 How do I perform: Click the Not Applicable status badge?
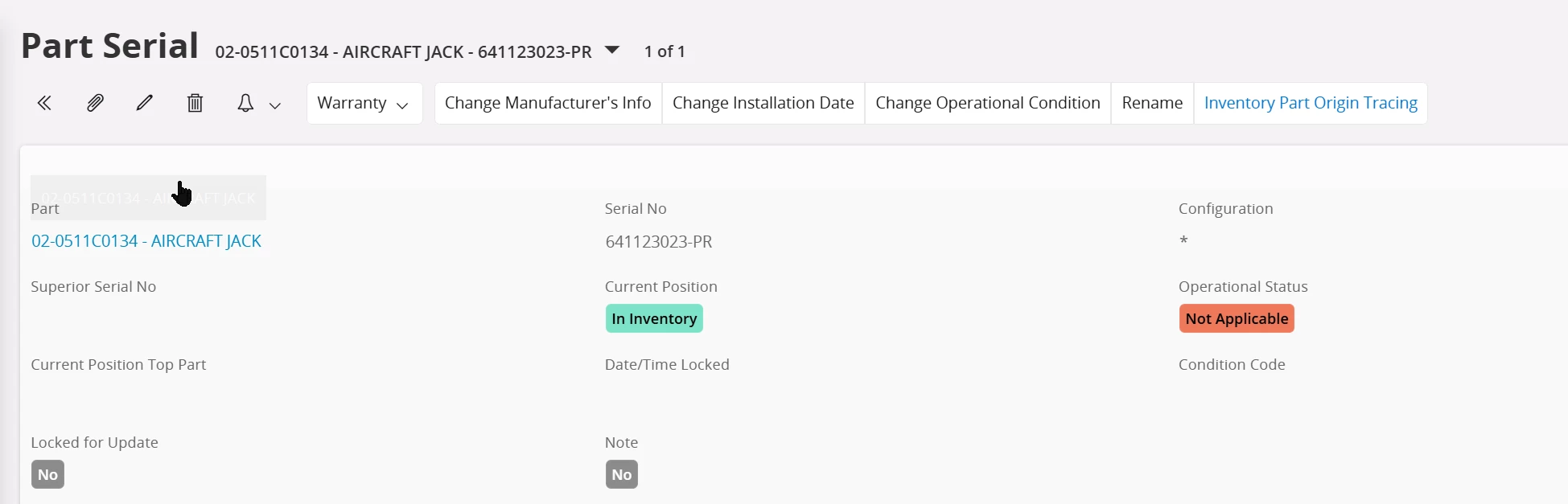coord(1237,318)
